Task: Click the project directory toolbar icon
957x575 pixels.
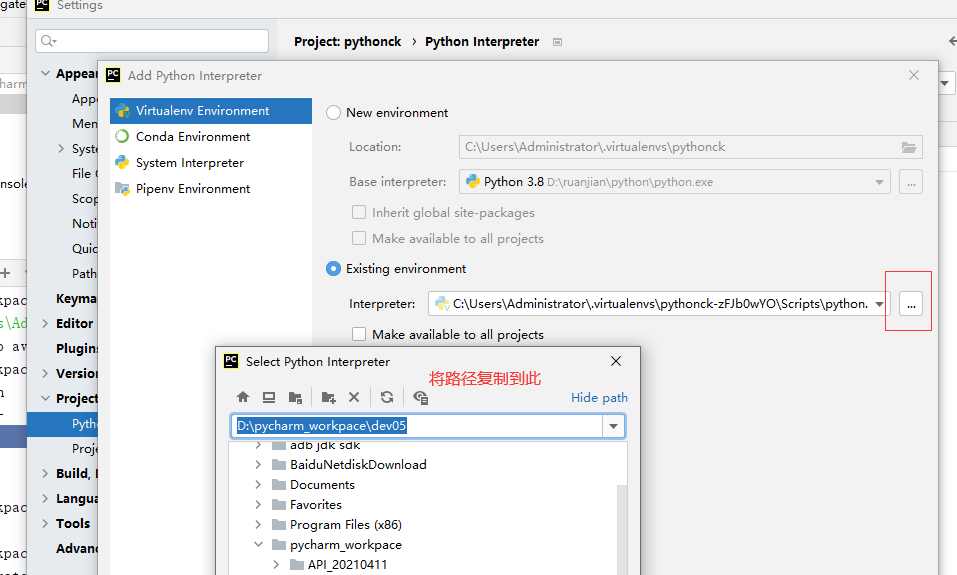Action: 295,397
